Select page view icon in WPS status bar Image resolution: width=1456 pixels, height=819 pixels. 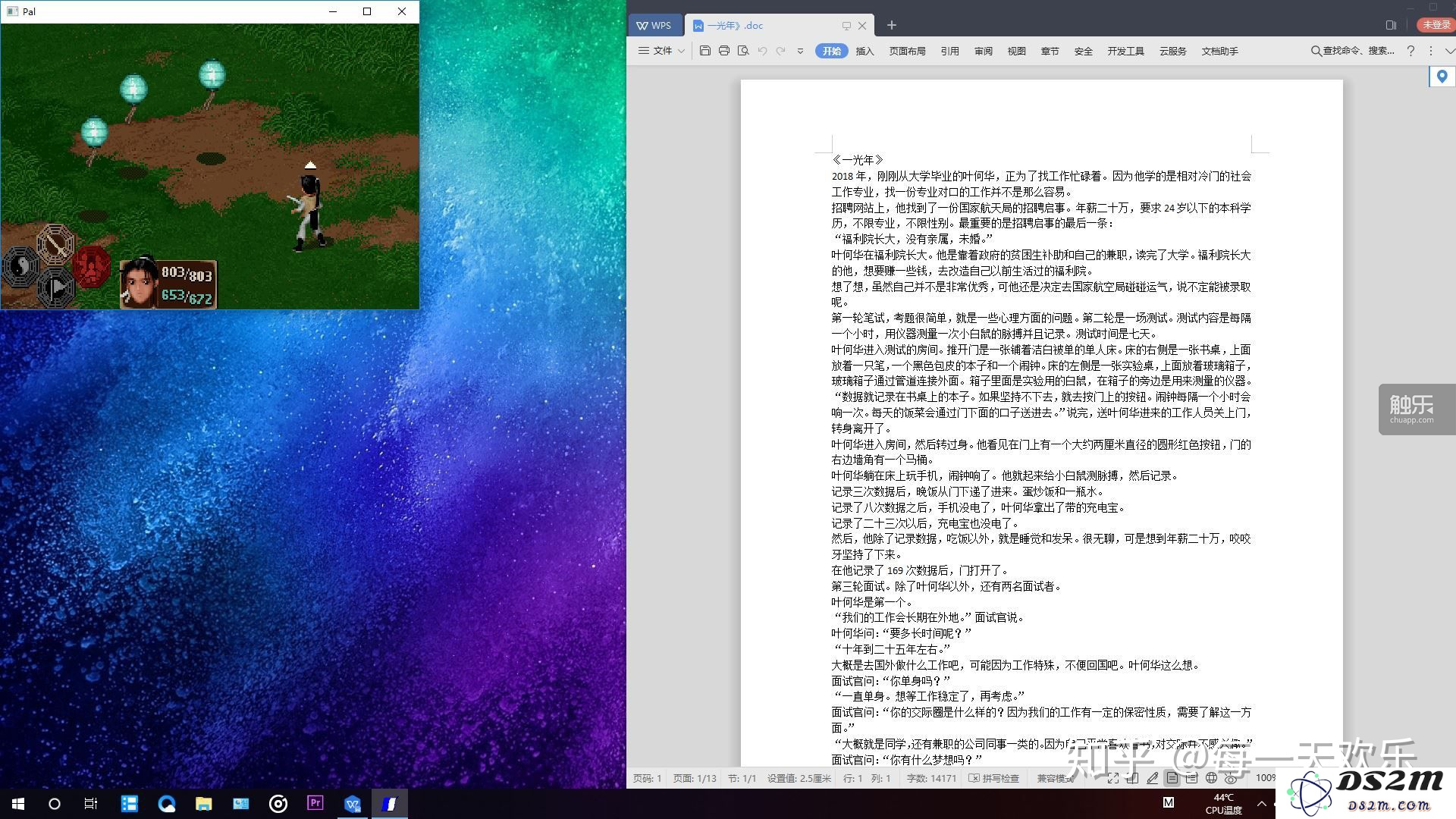pos(1172,778)
